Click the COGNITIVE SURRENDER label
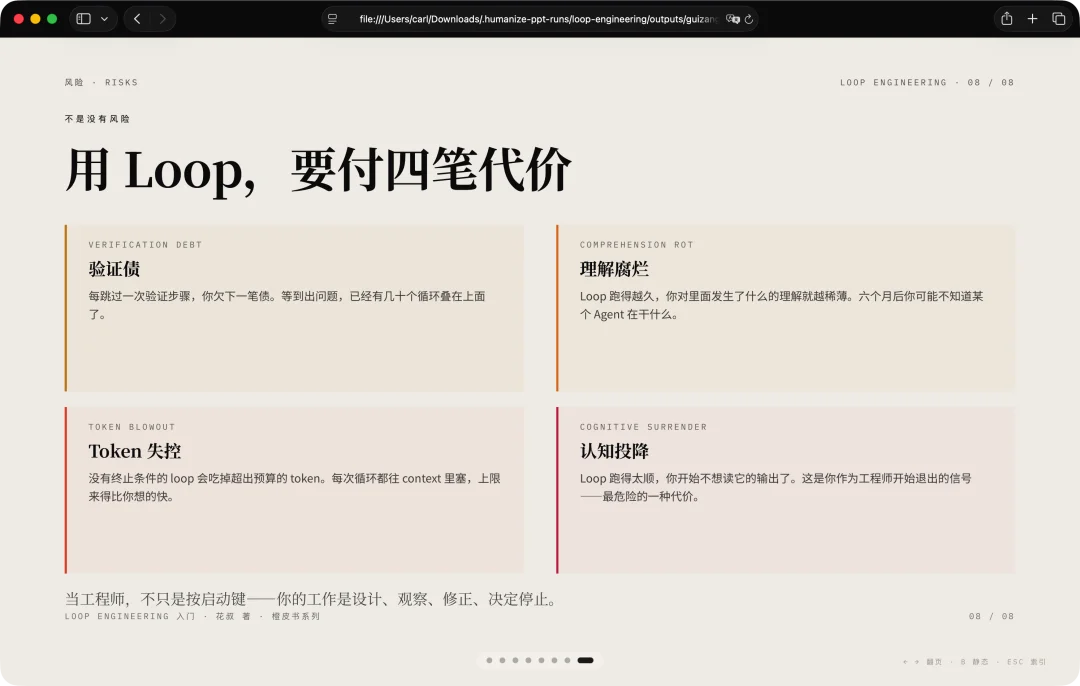This screenshot has width=1080, height=686. click(643, 427)
